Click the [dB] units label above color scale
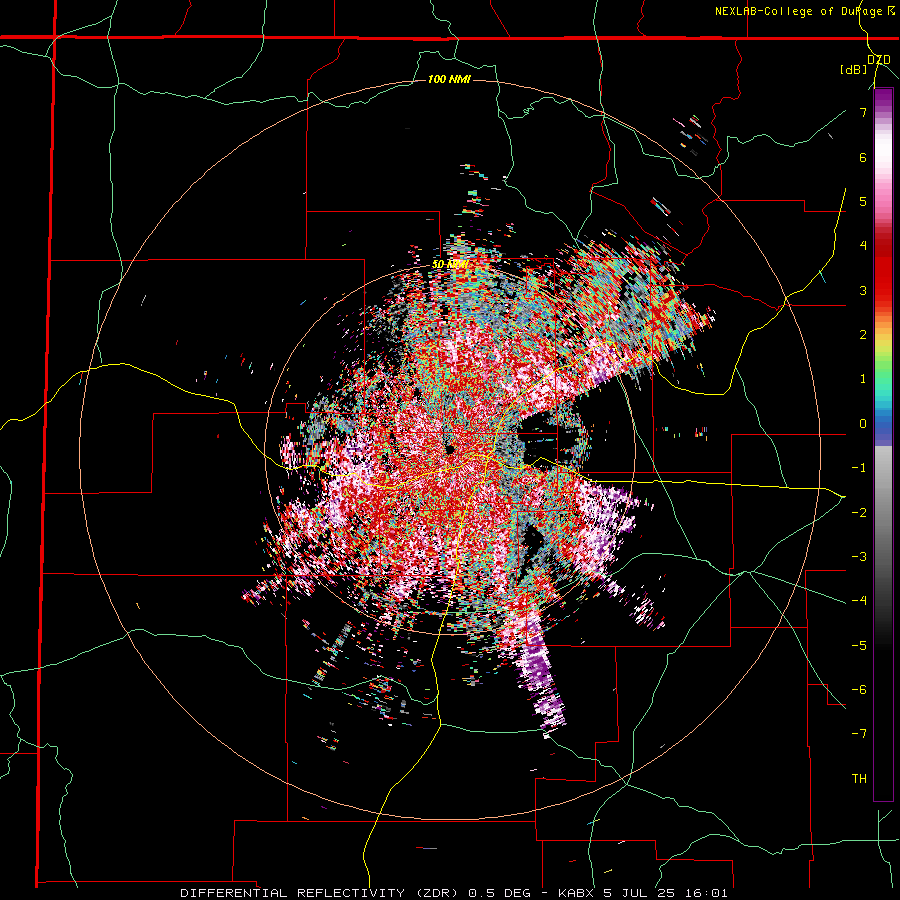Screen dimensions: 900x900 pos(854,69)
